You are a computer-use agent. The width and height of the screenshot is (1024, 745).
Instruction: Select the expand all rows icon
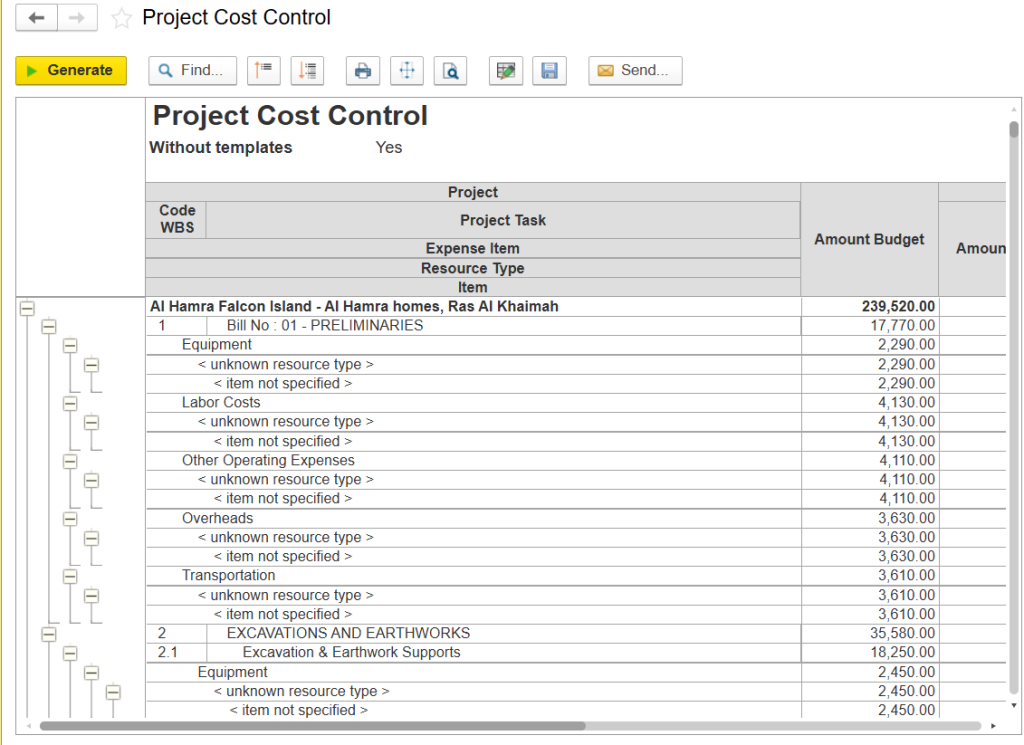coord(307,70)
